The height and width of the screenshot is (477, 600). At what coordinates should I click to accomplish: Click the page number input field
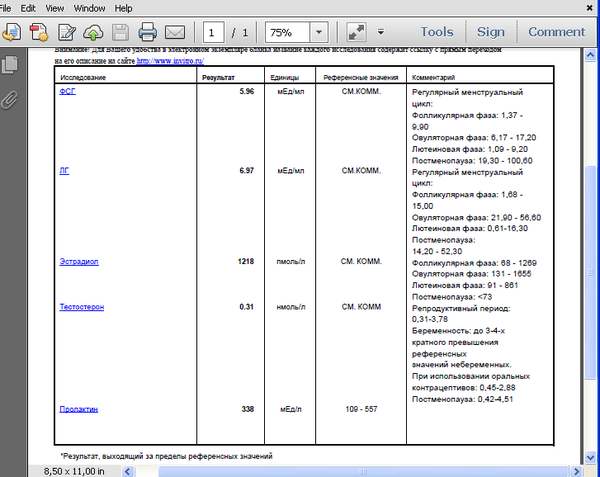tap(213, 32)
